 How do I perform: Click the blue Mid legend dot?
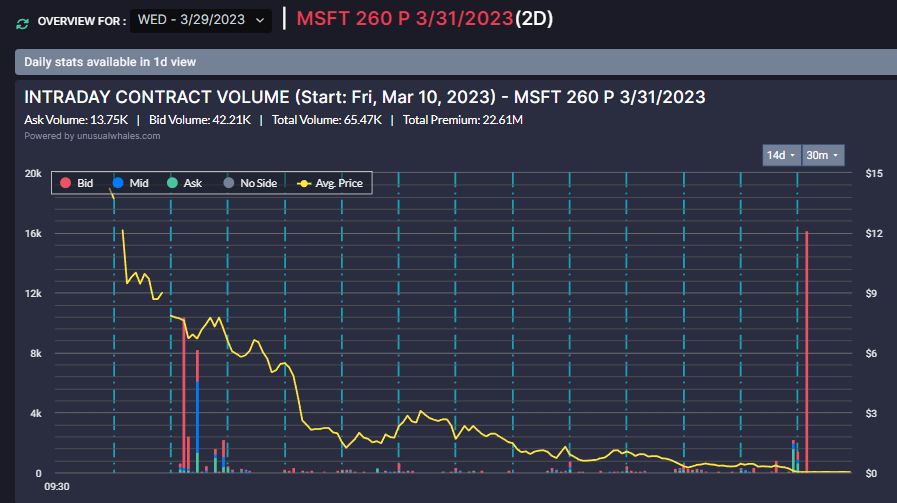tap(118, 183)
